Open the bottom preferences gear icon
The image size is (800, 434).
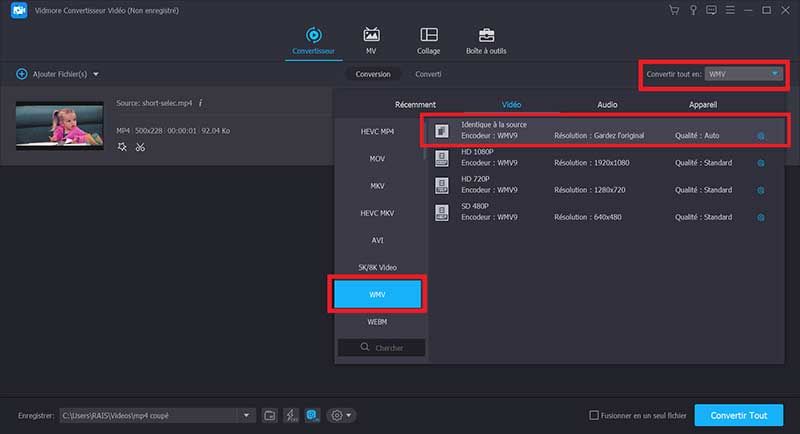pos(337,415)
